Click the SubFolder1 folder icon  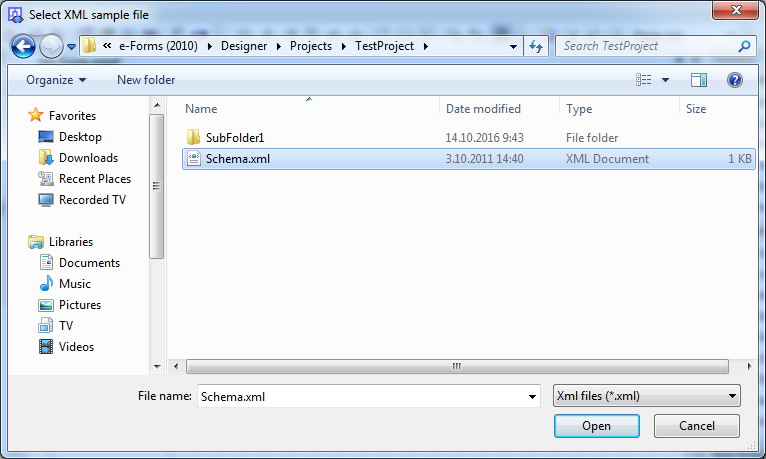[x=193, y=137]
